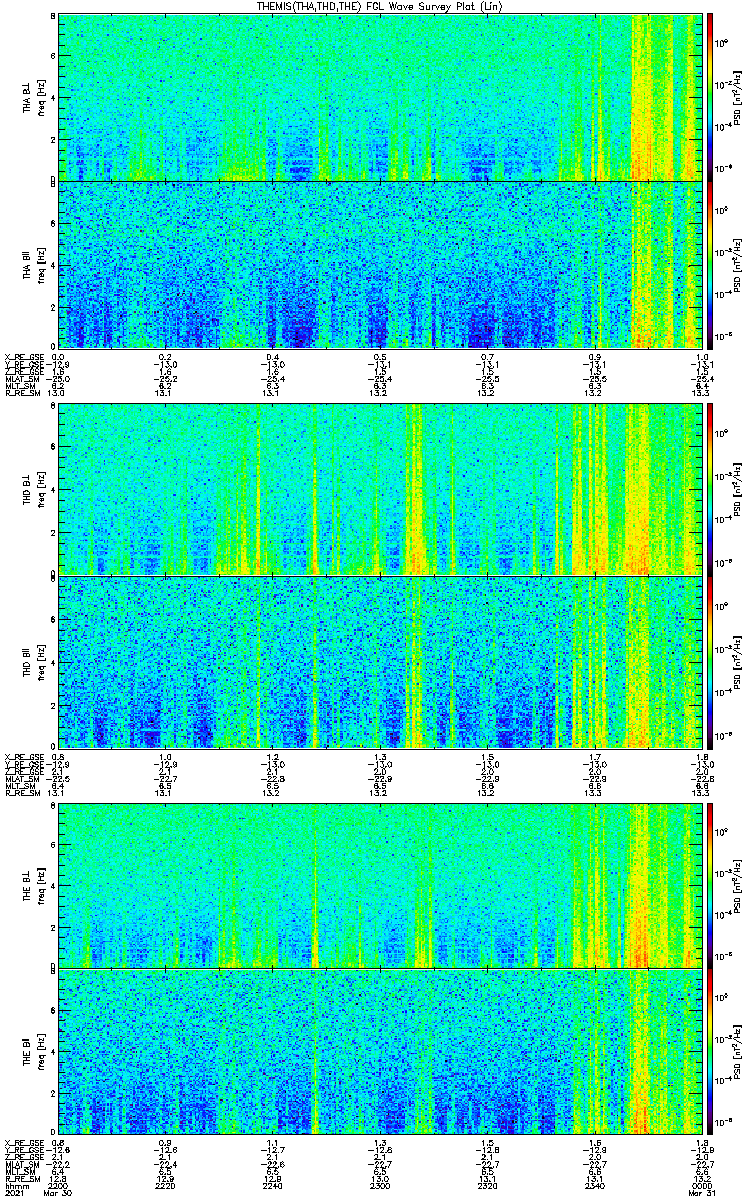750x1200 pixels.
Task: Click the MLAT_SM row label under THE panels
Action: 22,1165
